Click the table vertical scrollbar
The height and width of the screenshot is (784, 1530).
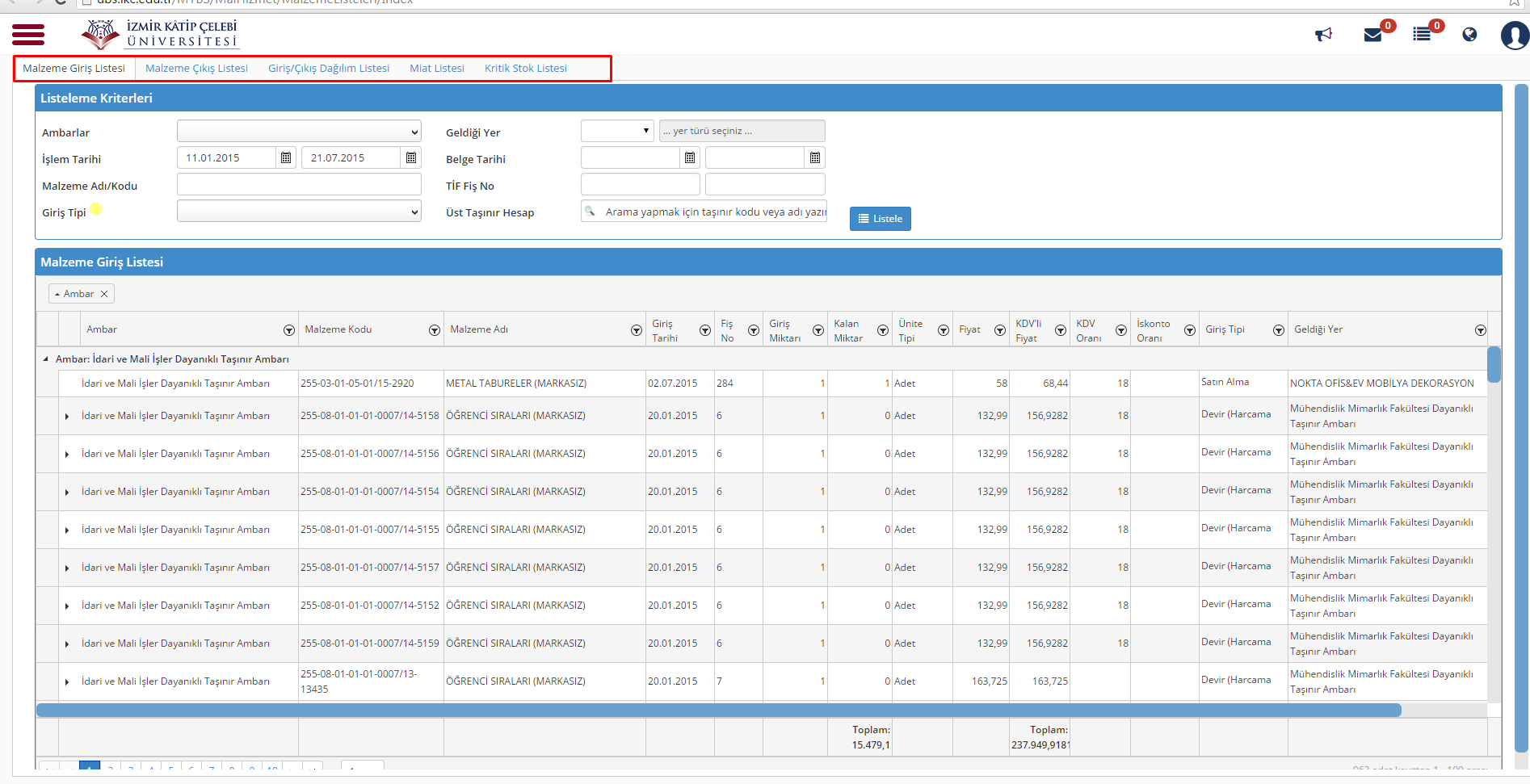[1494, 364]
